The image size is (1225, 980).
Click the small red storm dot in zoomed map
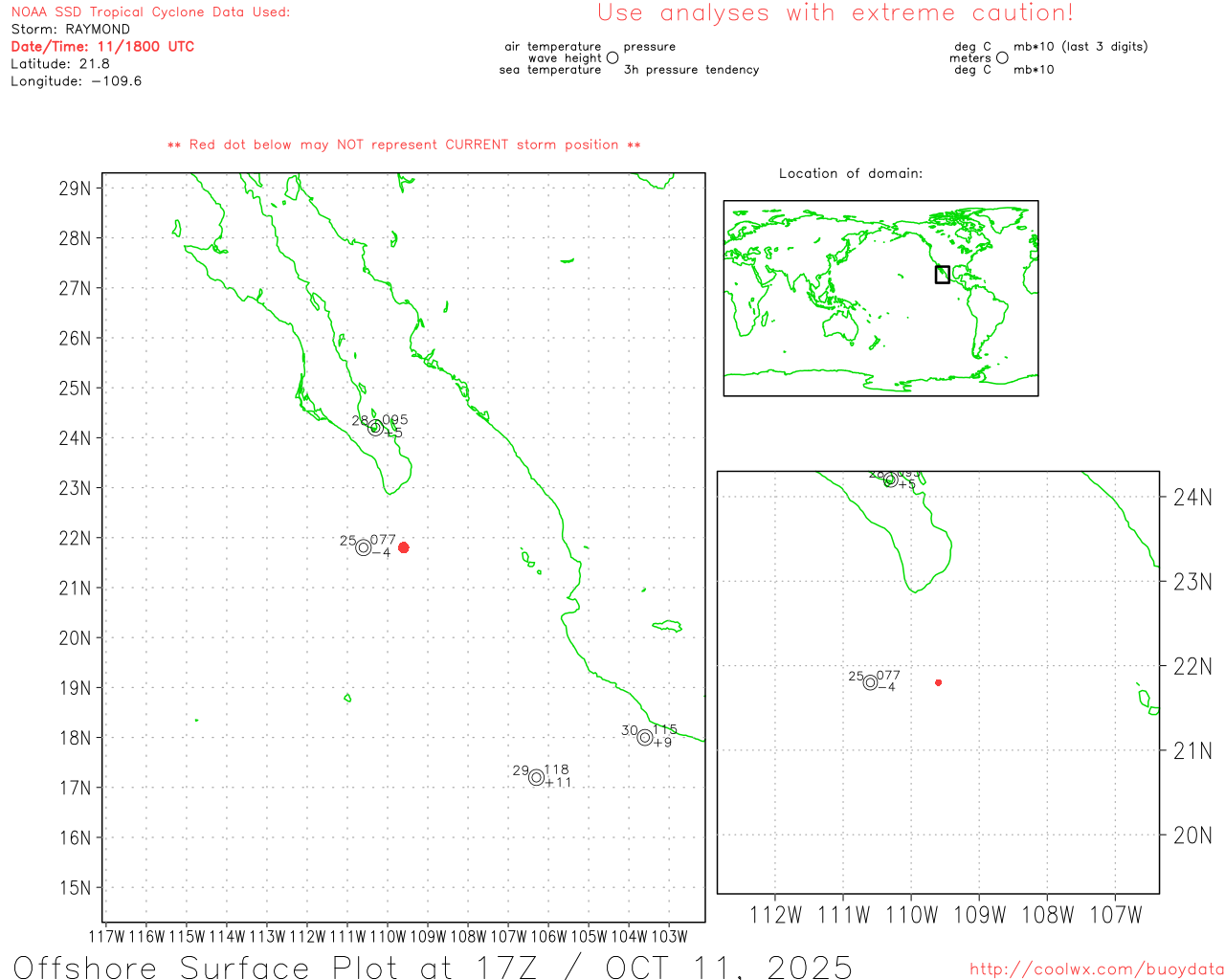pos(938,682)
